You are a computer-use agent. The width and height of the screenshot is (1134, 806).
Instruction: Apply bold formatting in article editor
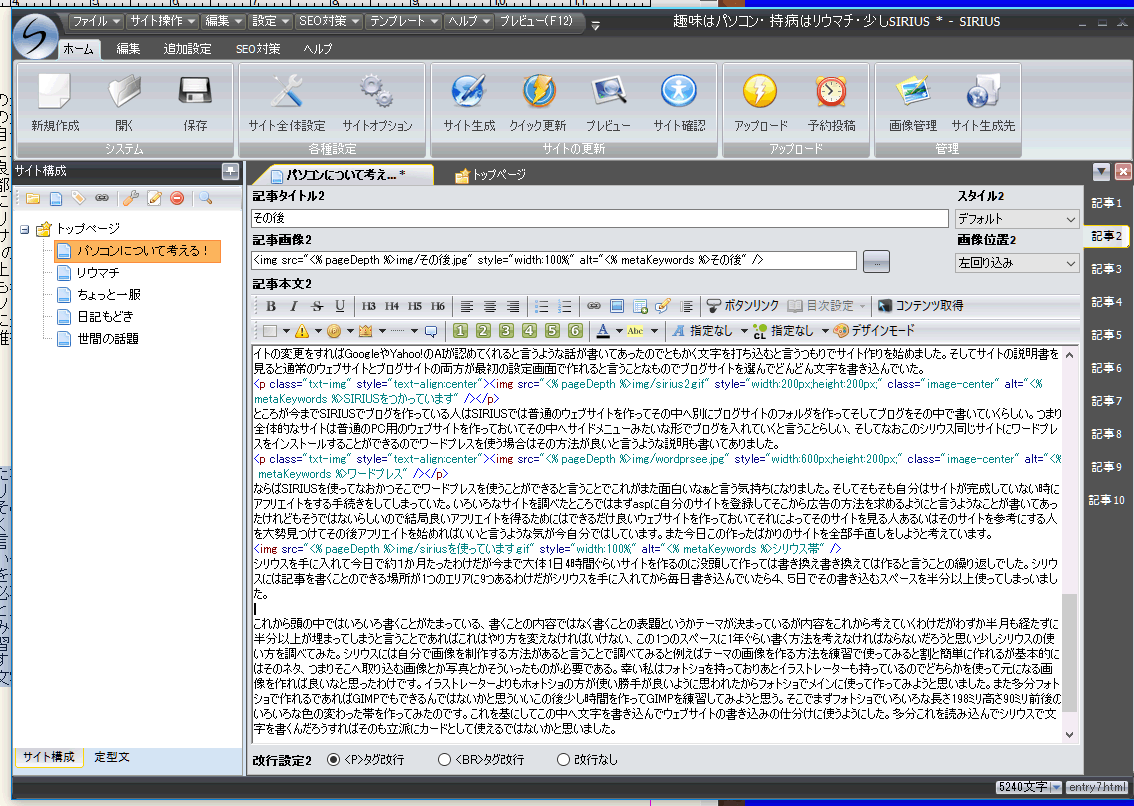269,306
